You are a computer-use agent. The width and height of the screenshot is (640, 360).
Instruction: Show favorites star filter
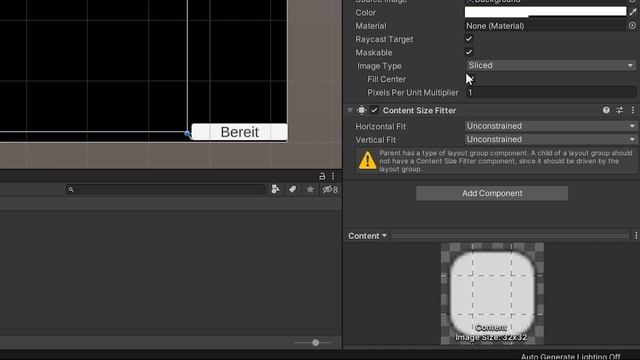click(310, 189)
